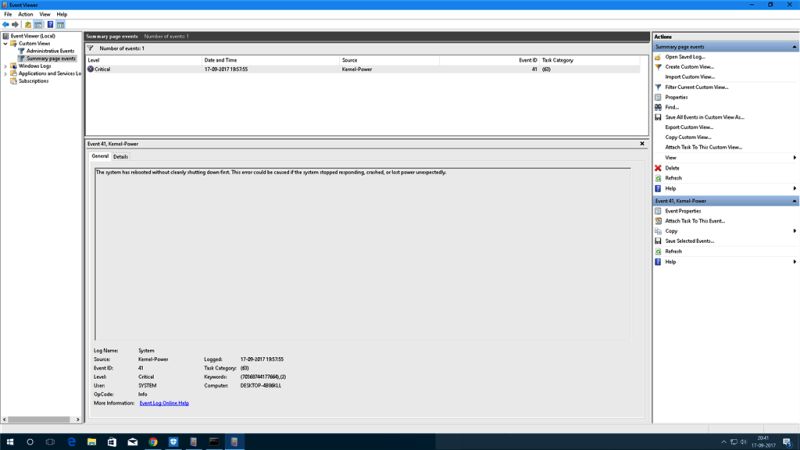Click the Attach Task To This Event icon

[x=658, y=221]
